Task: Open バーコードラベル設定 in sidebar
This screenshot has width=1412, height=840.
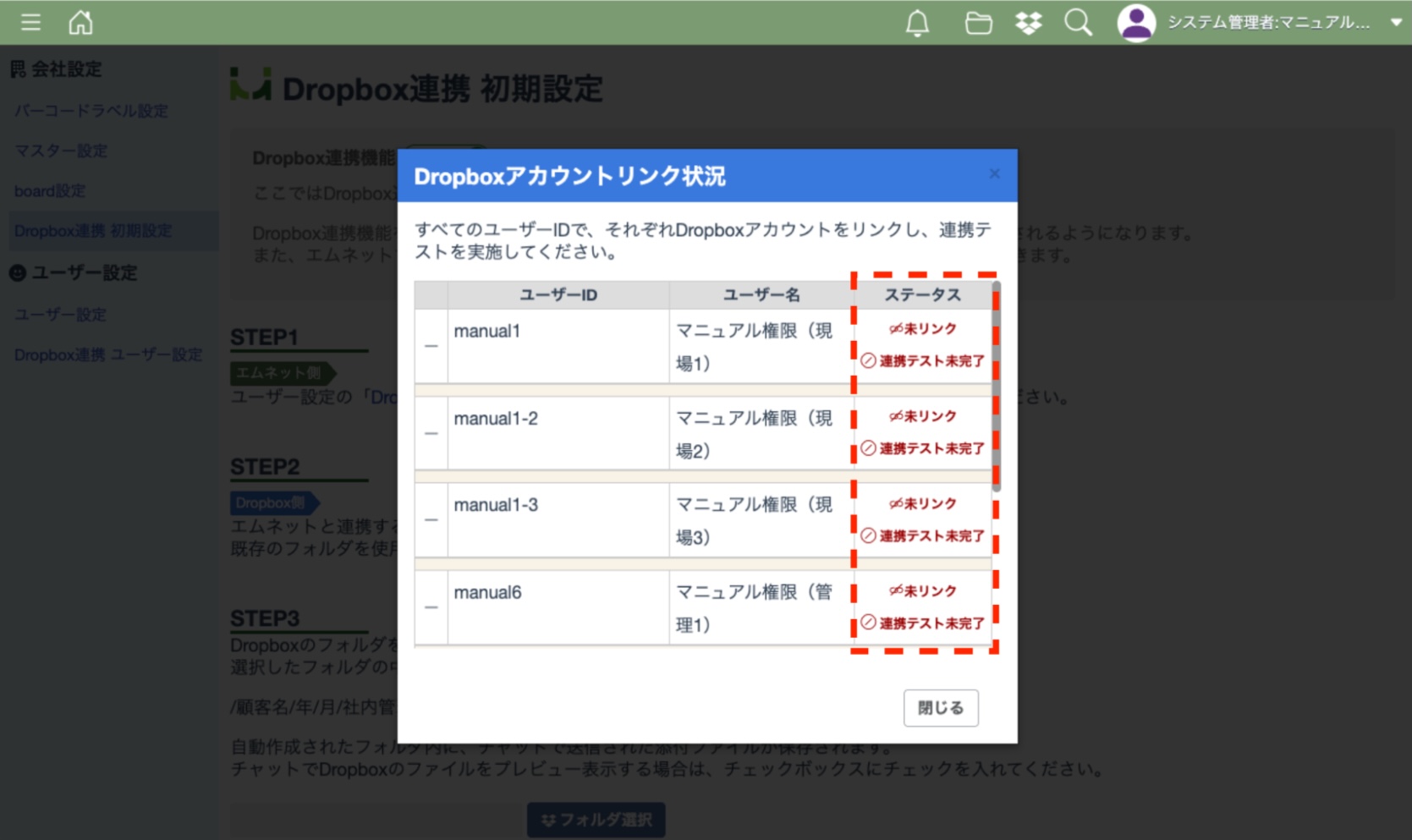Action: [91, 111]
